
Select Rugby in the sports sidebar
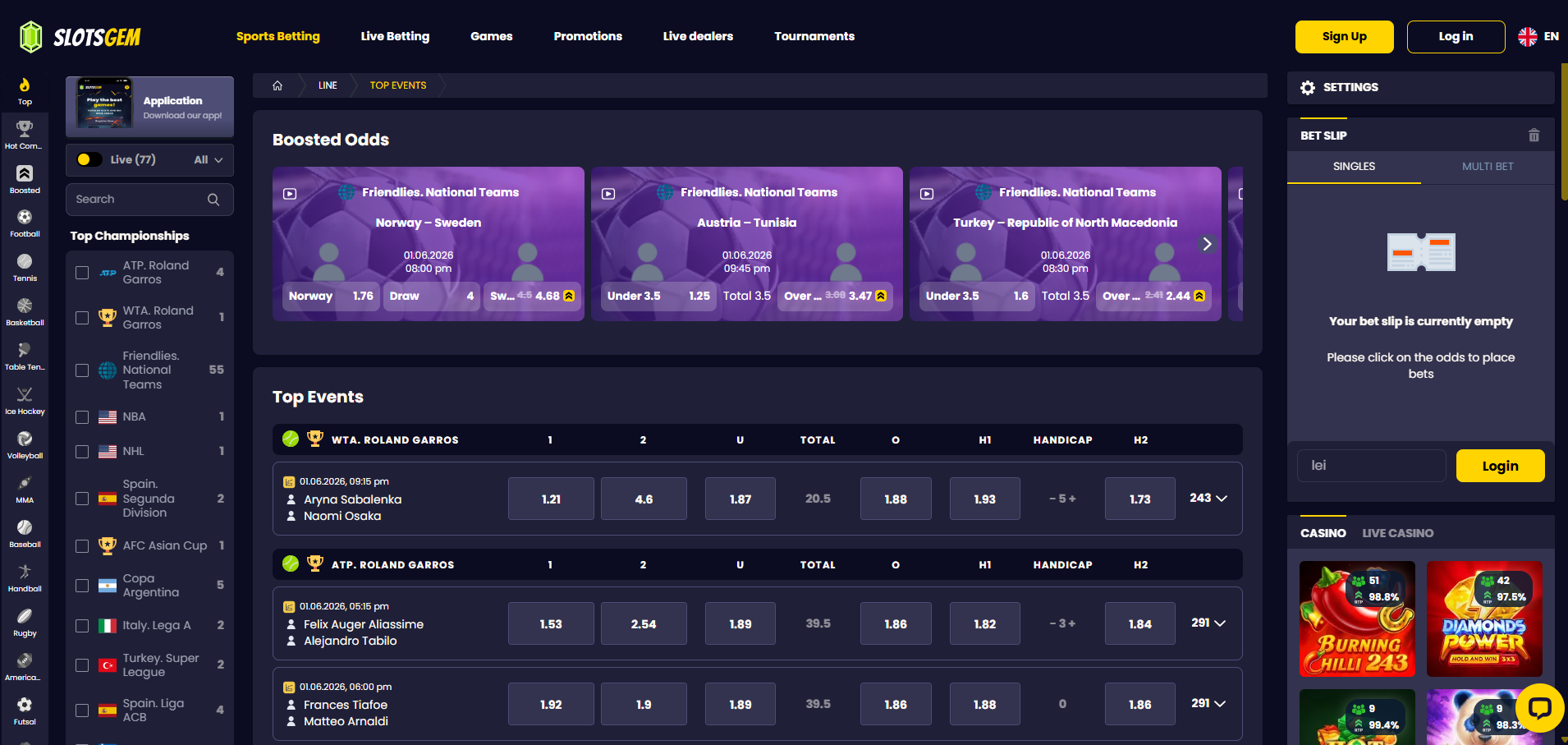[x=25, y=623]
